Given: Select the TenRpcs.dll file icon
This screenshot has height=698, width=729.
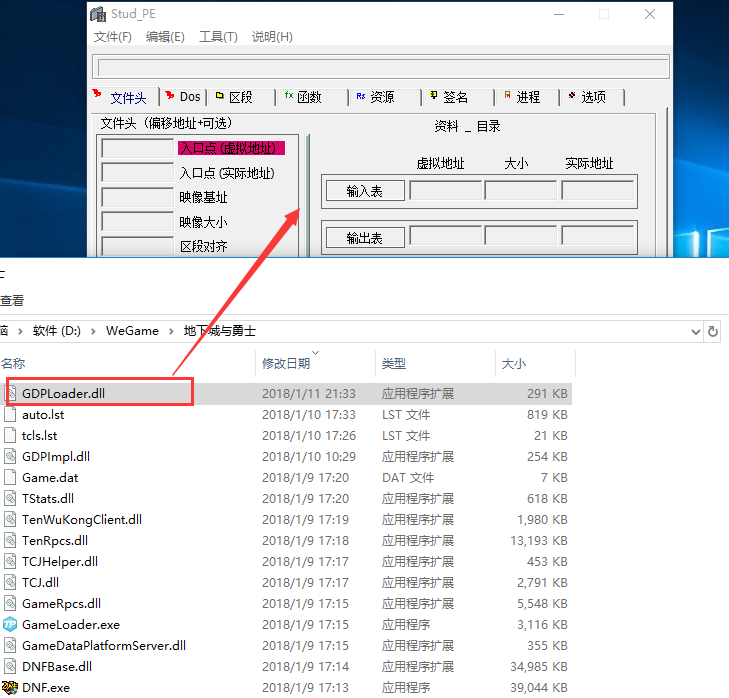Looking at the screenshot, I should 11,540.
